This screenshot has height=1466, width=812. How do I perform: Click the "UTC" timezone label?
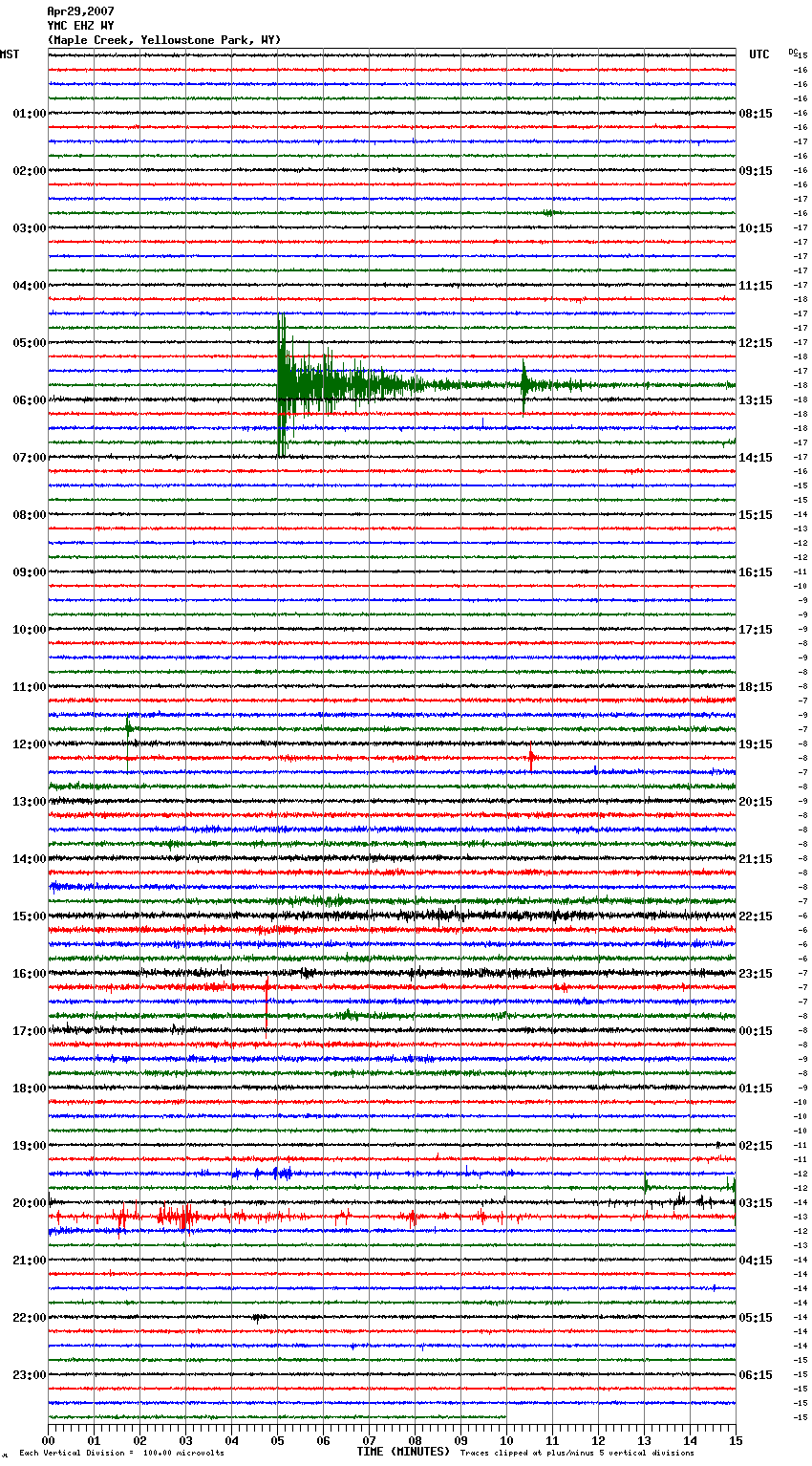(759, 54)
